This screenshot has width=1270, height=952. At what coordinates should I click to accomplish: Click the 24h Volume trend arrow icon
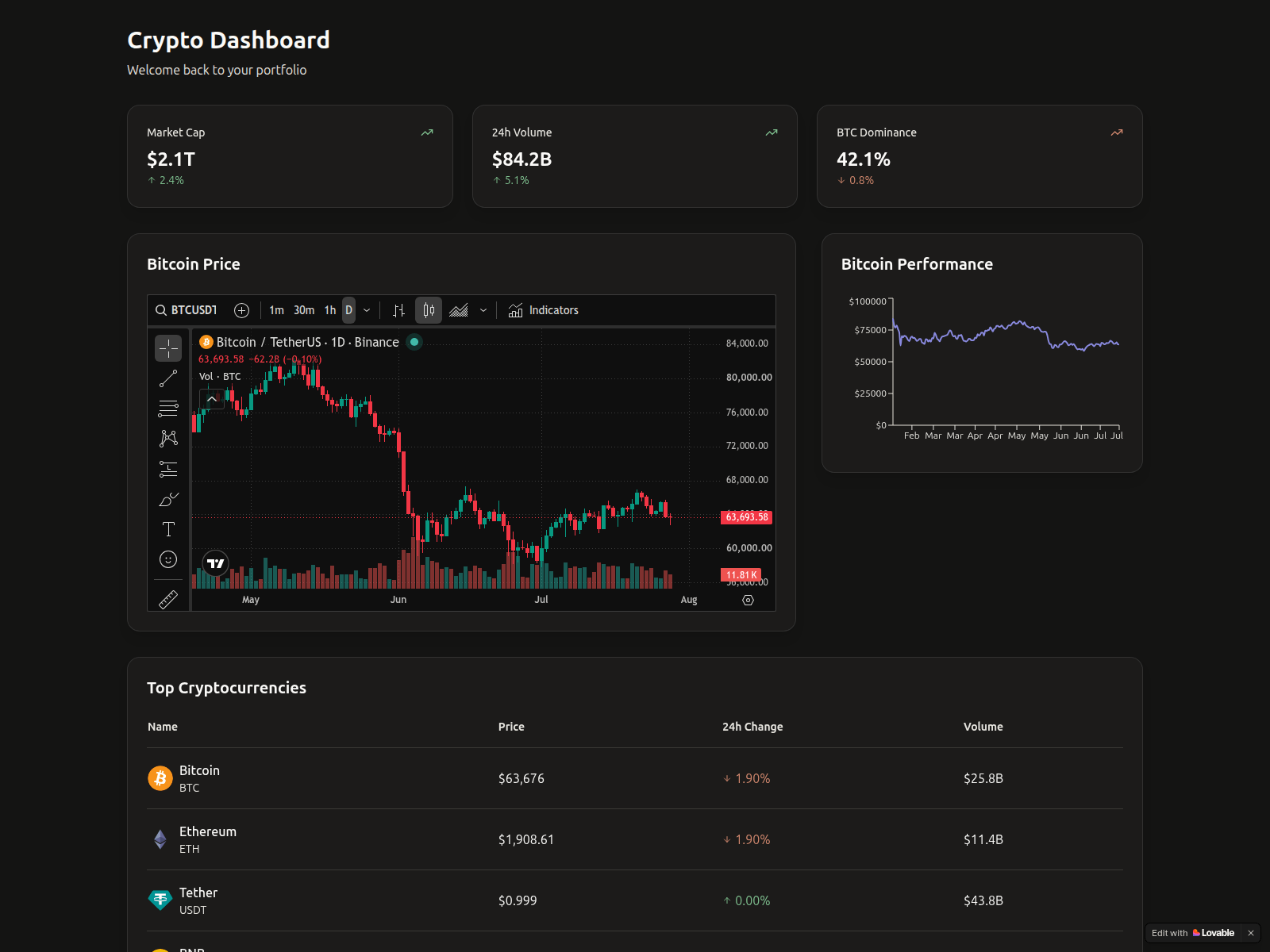(772, 132)
